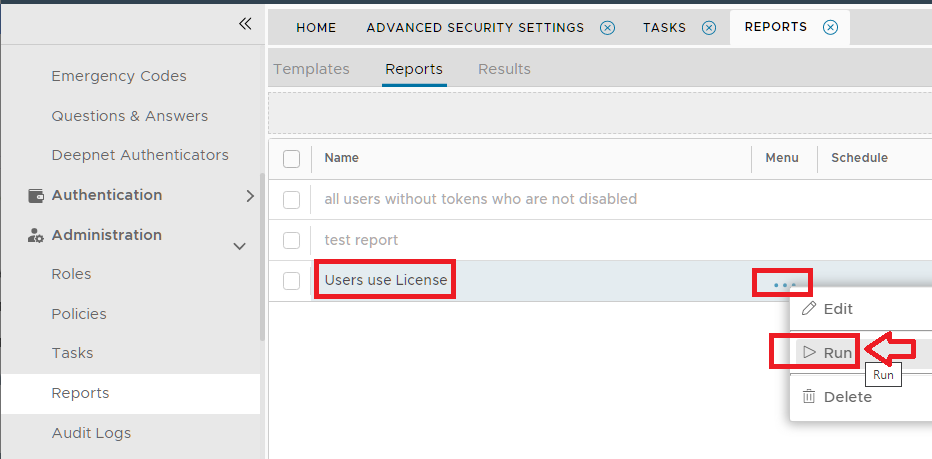Viewport: 932px width, 459px height.
Task: Collapse the sidebar with double-chevron icon
Action: tap(245, 24)
